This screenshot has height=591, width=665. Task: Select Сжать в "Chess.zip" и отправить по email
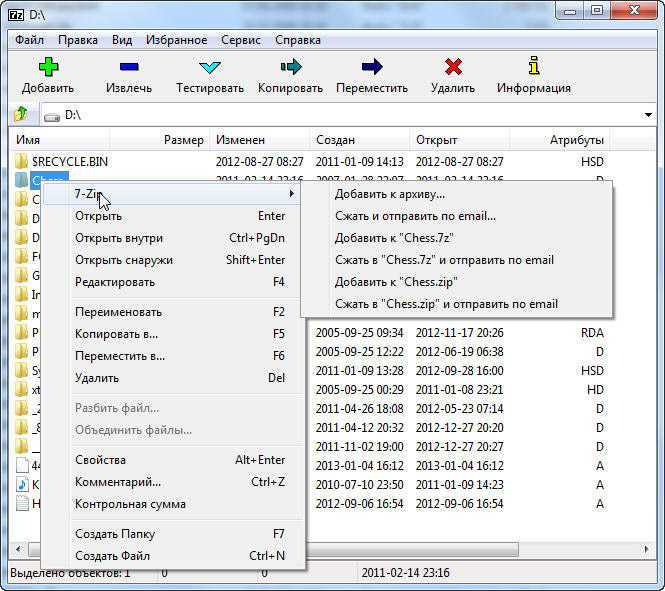tap(456, 304)
